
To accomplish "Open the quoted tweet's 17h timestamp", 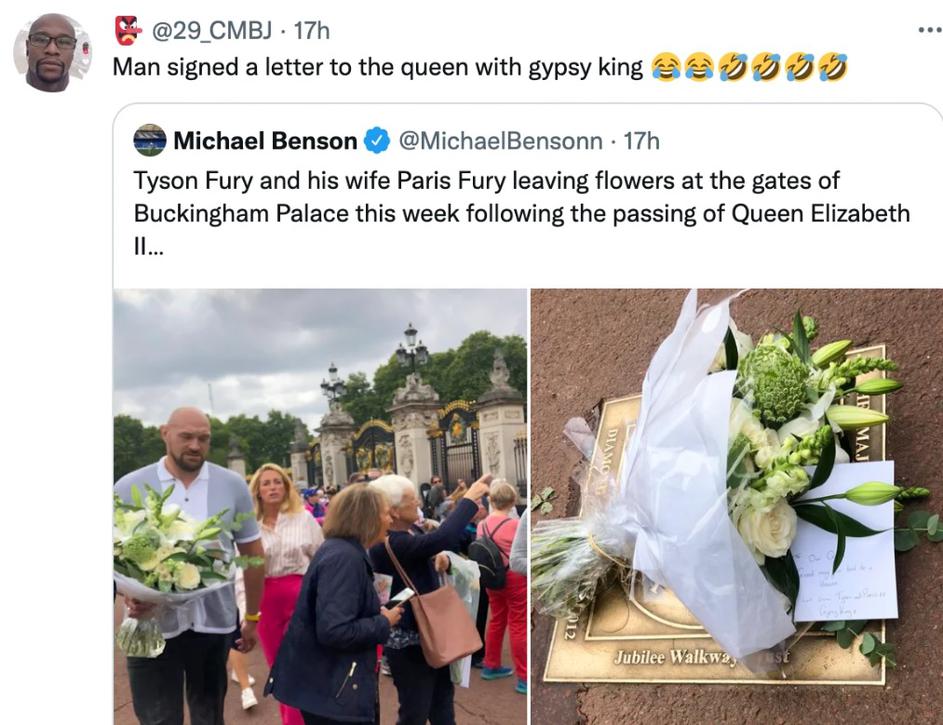I will [641, 141].
